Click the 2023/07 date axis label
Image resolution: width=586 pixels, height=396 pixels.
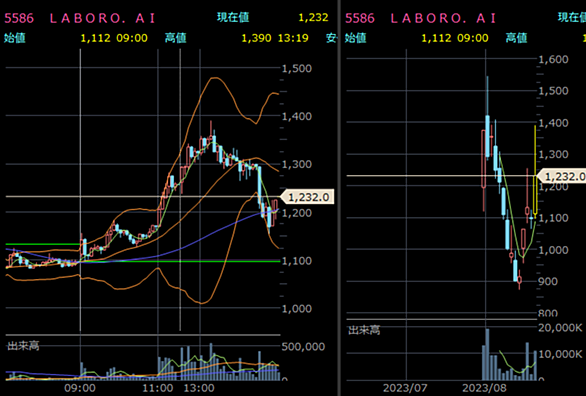click(405, 388)
